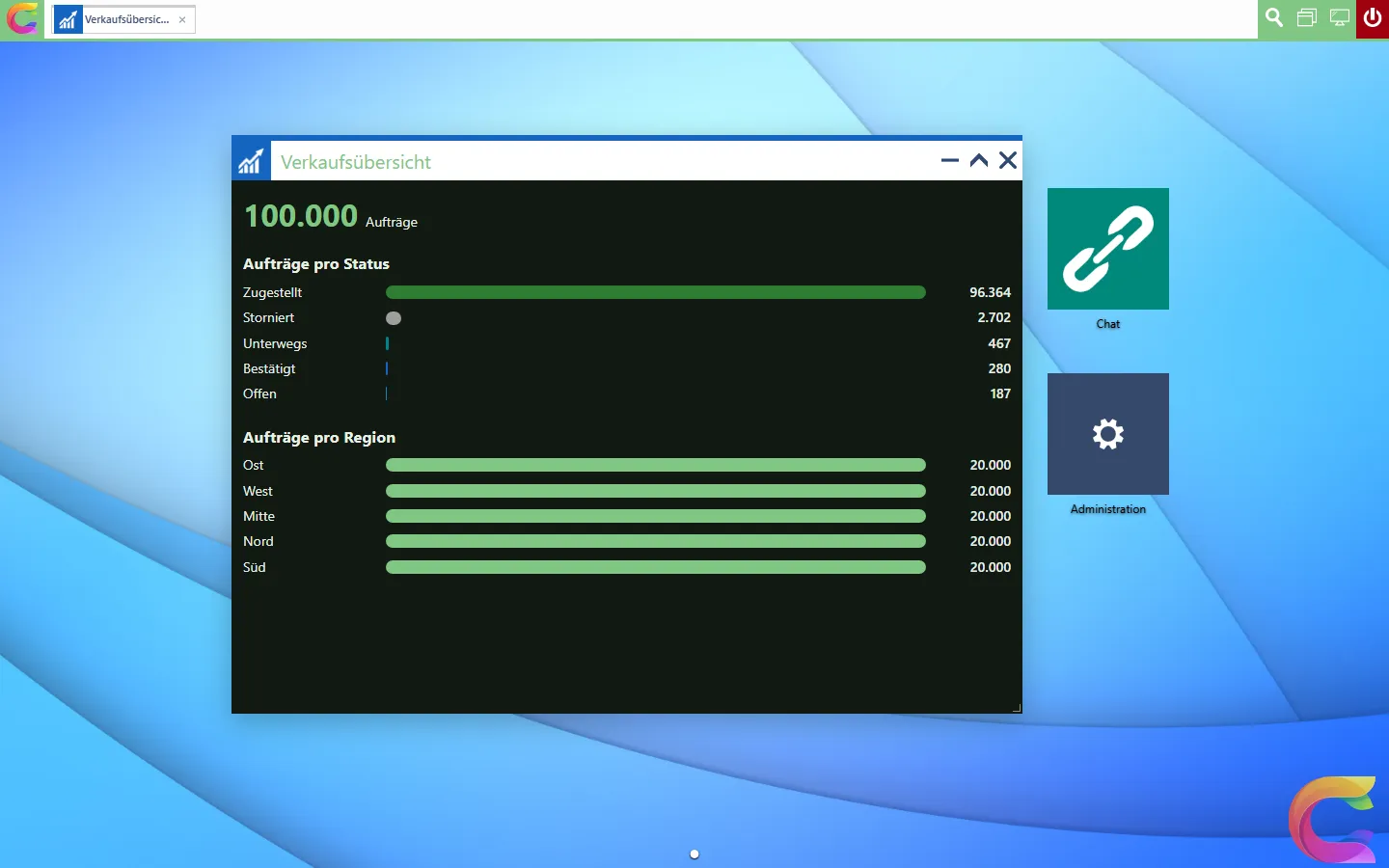Click the Nord region label
1389x868 pixels.
(x=259, y=541)
